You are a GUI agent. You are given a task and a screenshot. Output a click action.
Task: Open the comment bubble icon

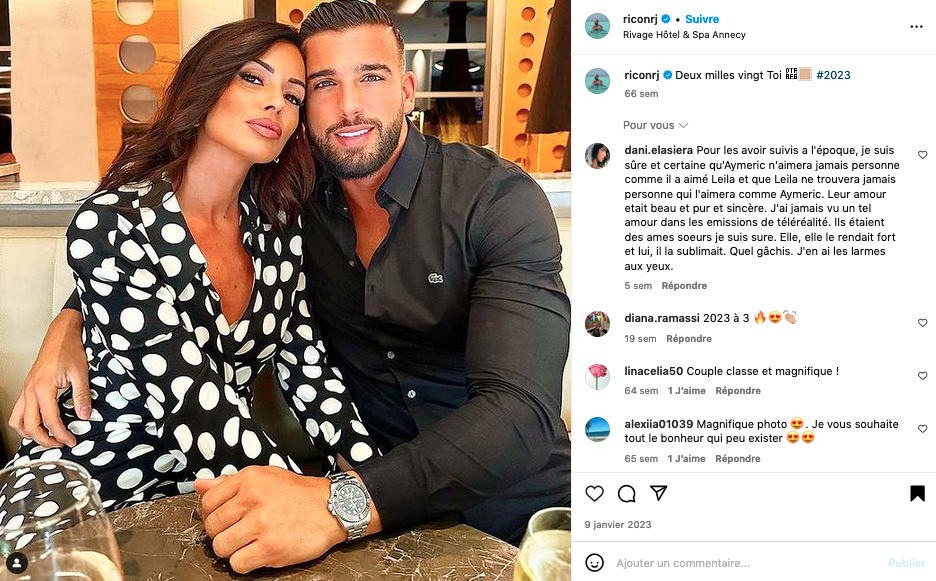pyautogui.click(x=626, y=493)
